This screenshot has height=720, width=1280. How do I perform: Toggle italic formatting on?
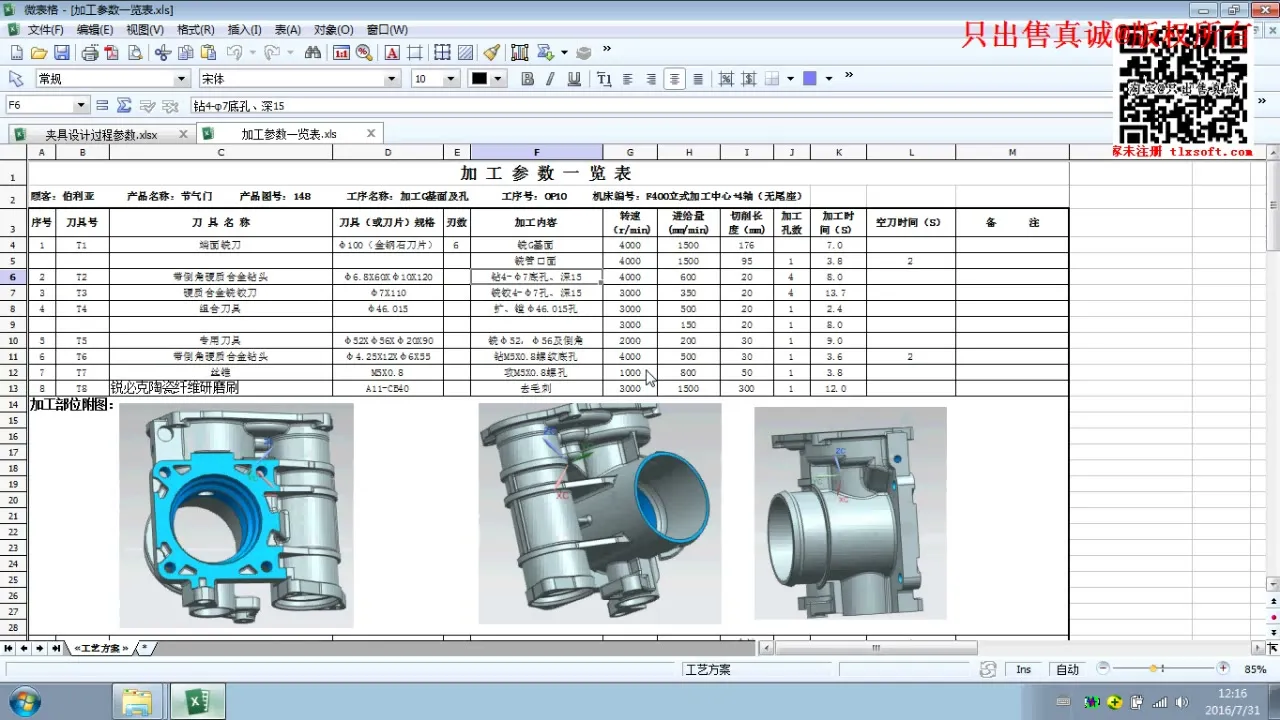(551, 78)
